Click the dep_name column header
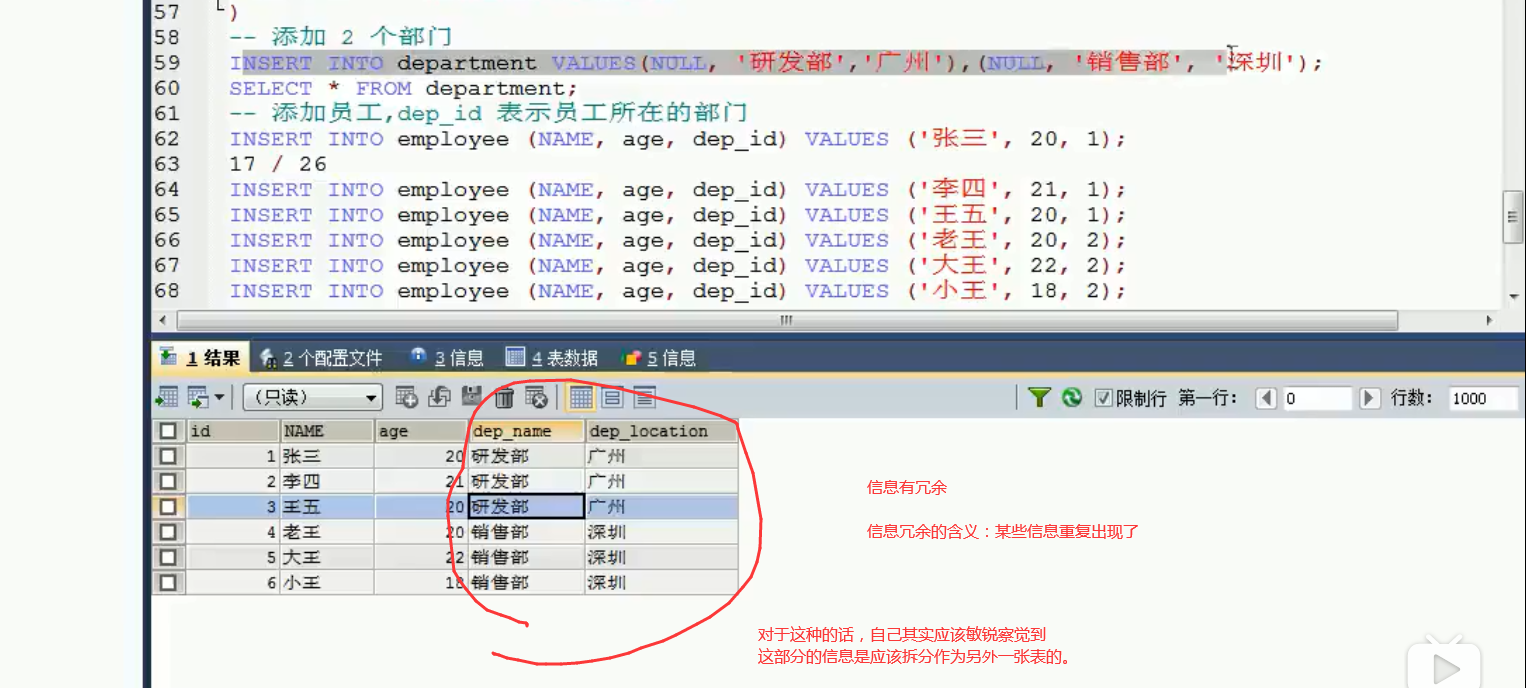This screenshot has height=688, width=1526. (526, 431)
